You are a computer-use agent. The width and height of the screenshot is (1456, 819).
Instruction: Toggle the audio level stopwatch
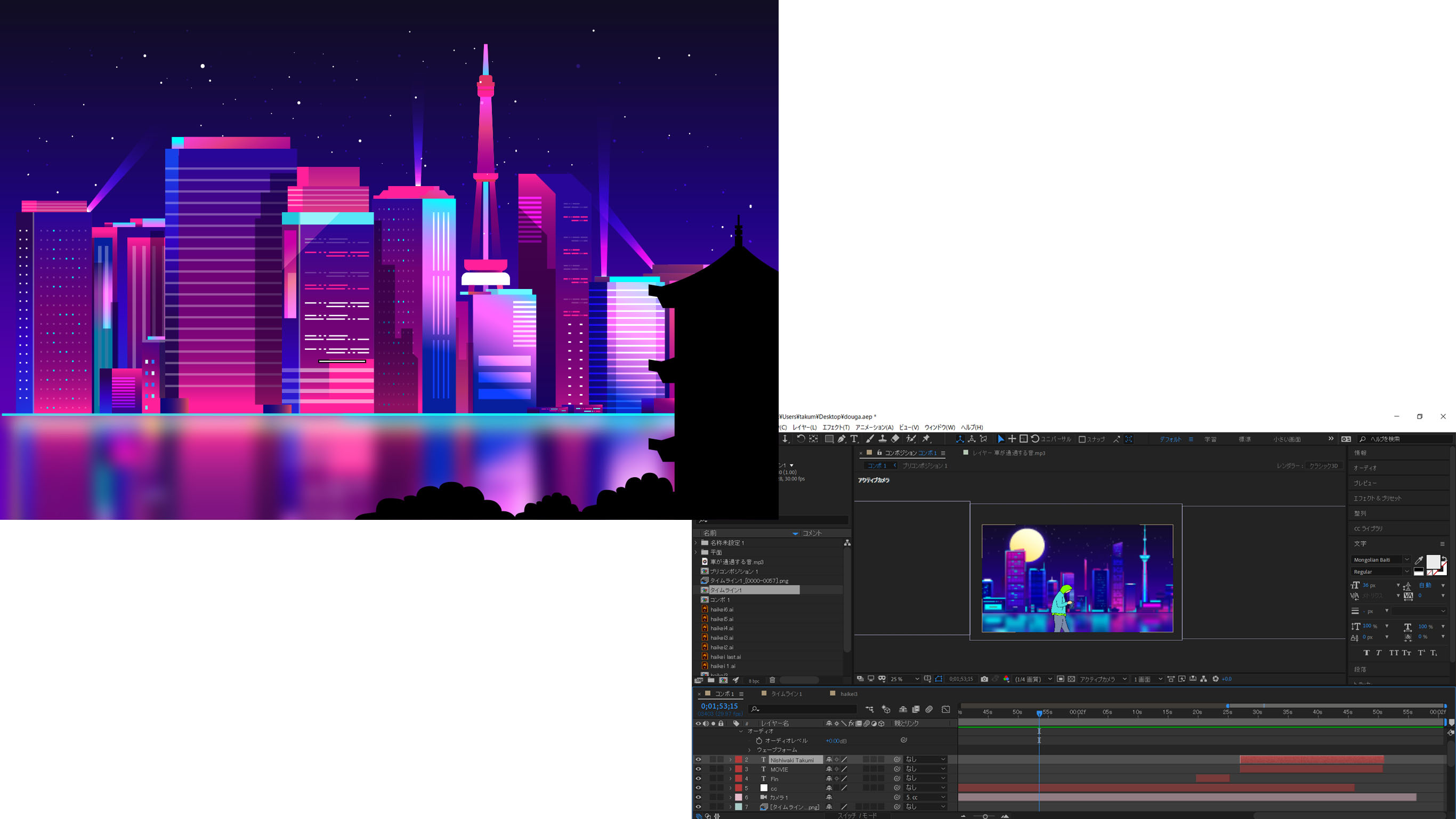[759, 741]
